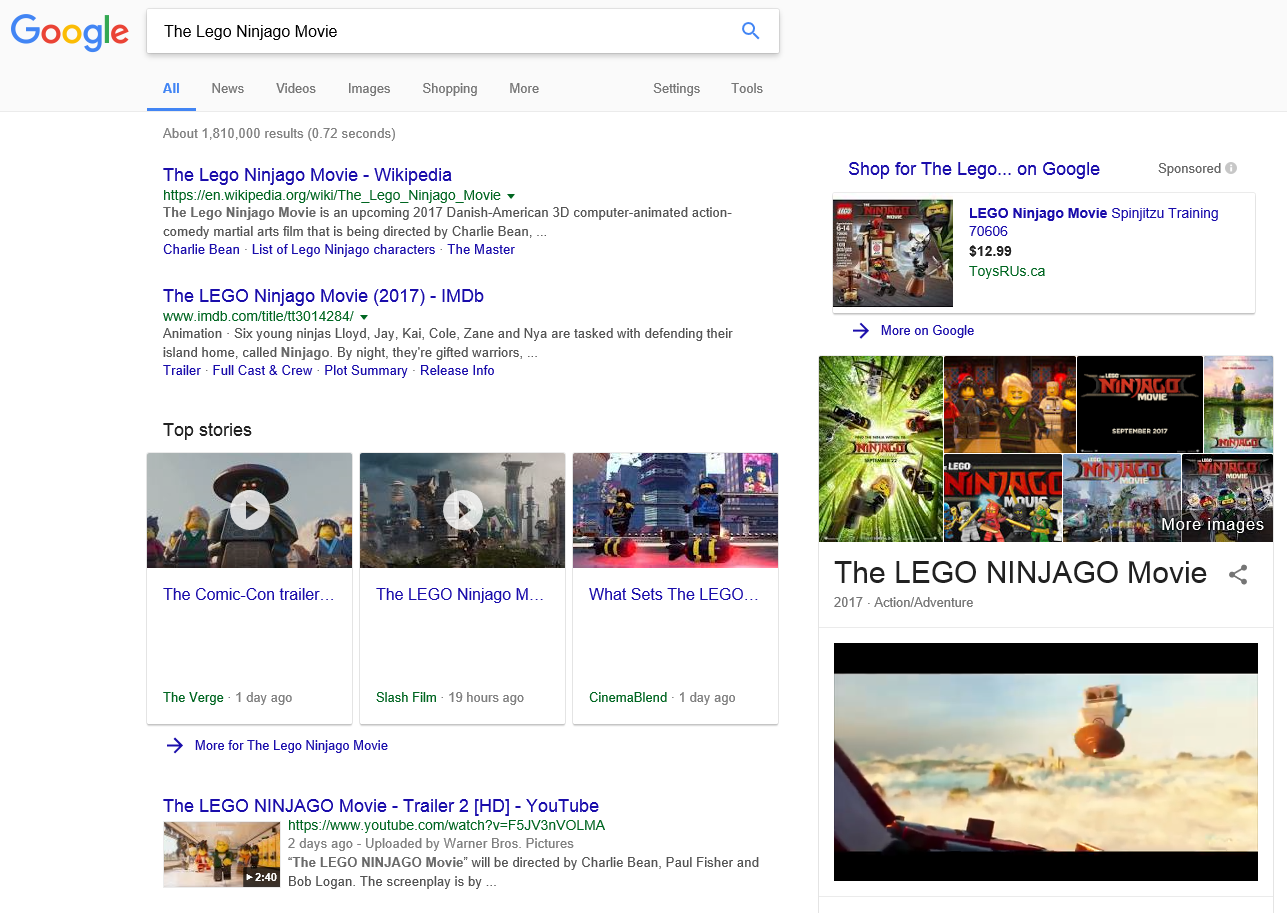Image resolution: width=1287 pixels, height=913 pixels.
Task: Click arrow icon next to More on Google
Action: pos(860,331)
